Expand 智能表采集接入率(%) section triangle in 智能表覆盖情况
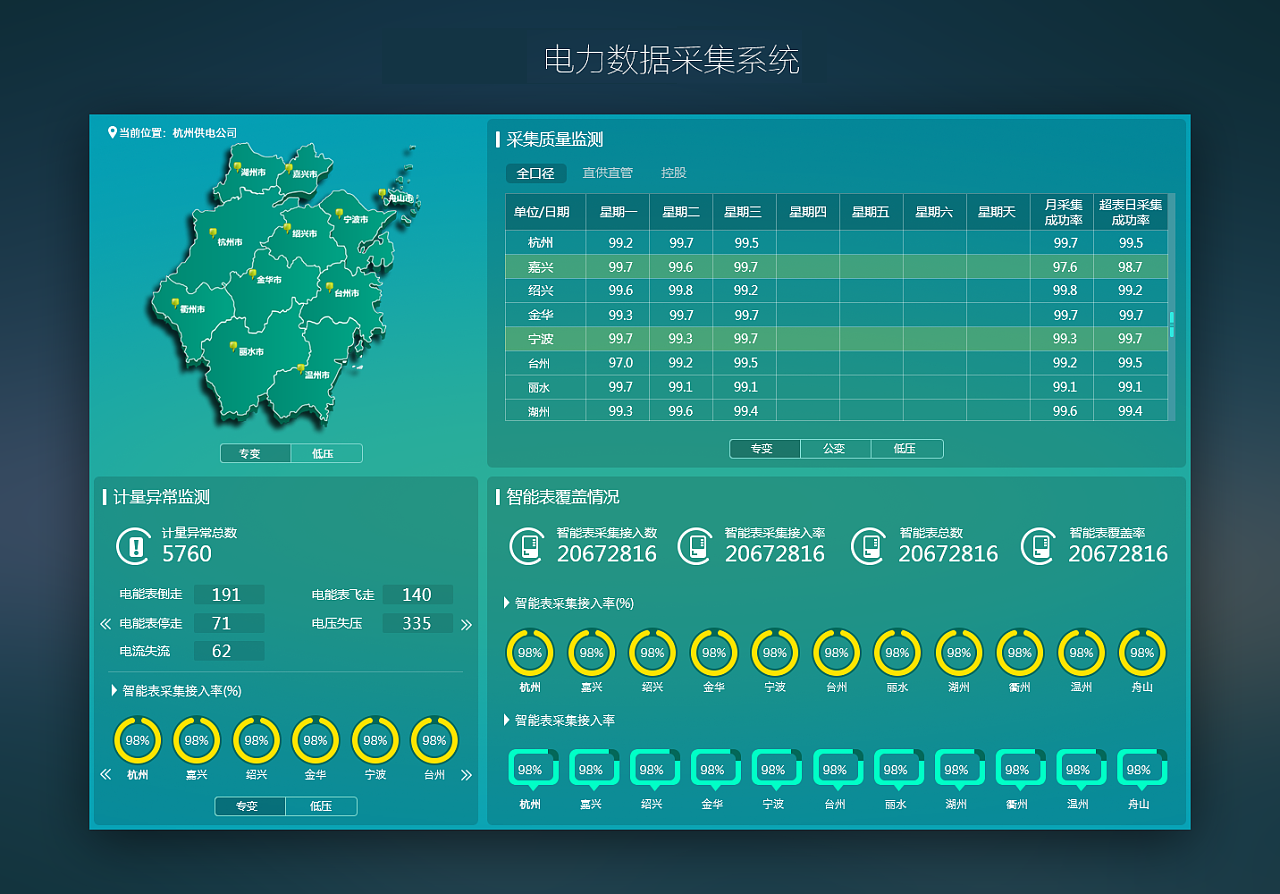Viewport: 1280px width, 894px height. tap(506, 603)
